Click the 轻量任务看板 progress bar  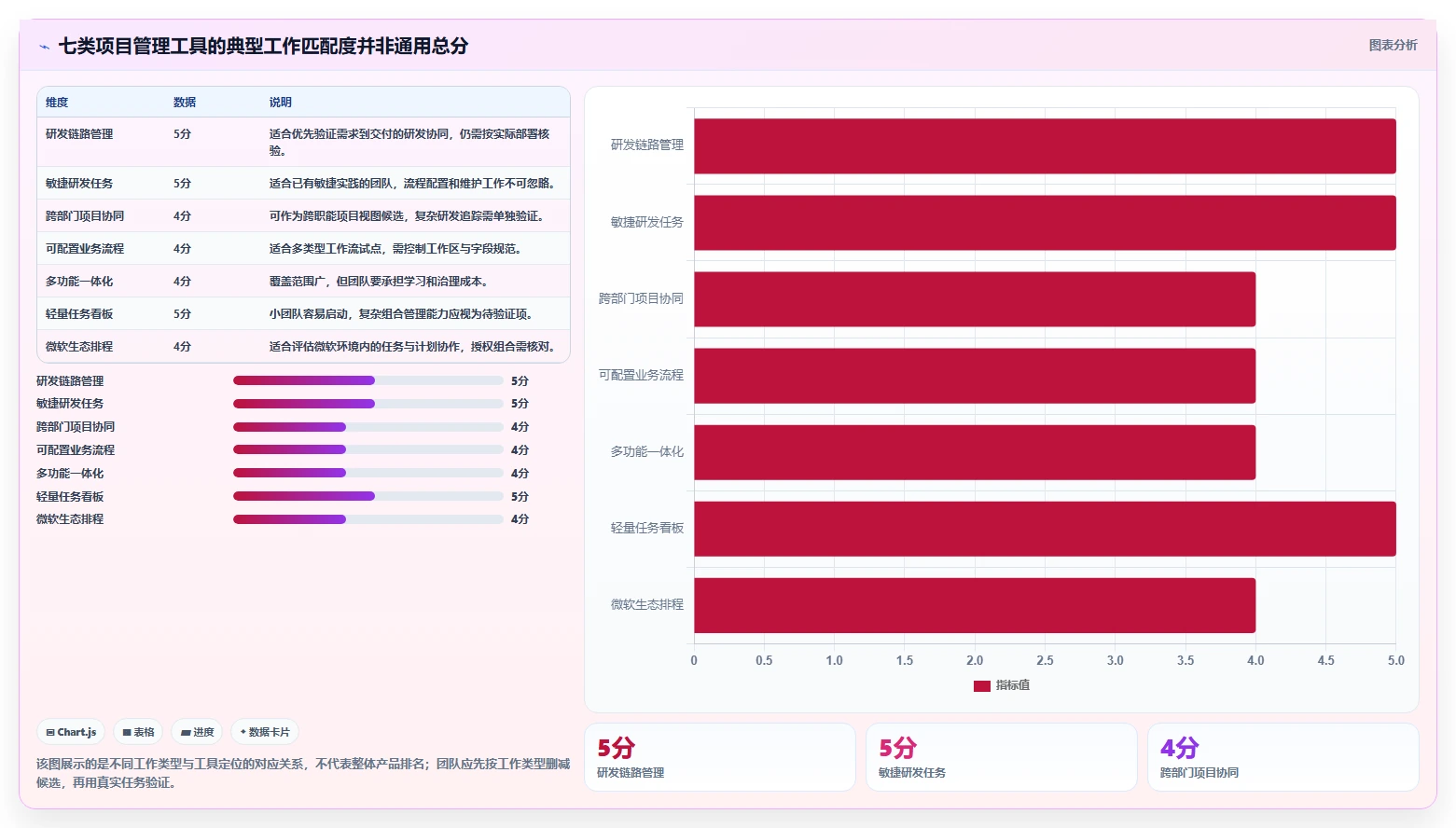[x=368, y=496]
